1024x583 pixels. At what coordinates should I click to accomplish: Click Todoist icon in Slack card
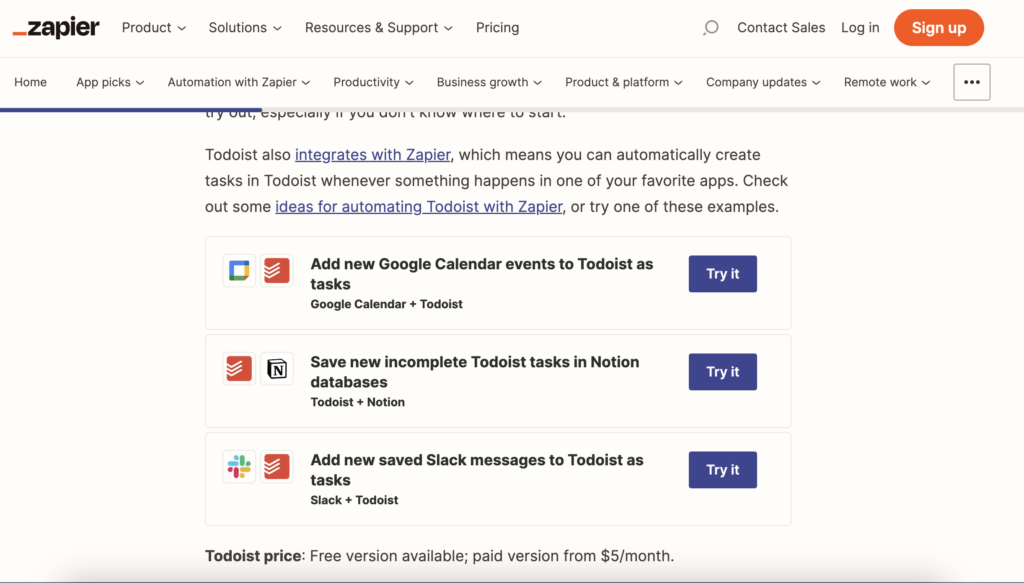click(x=277, y=466)
